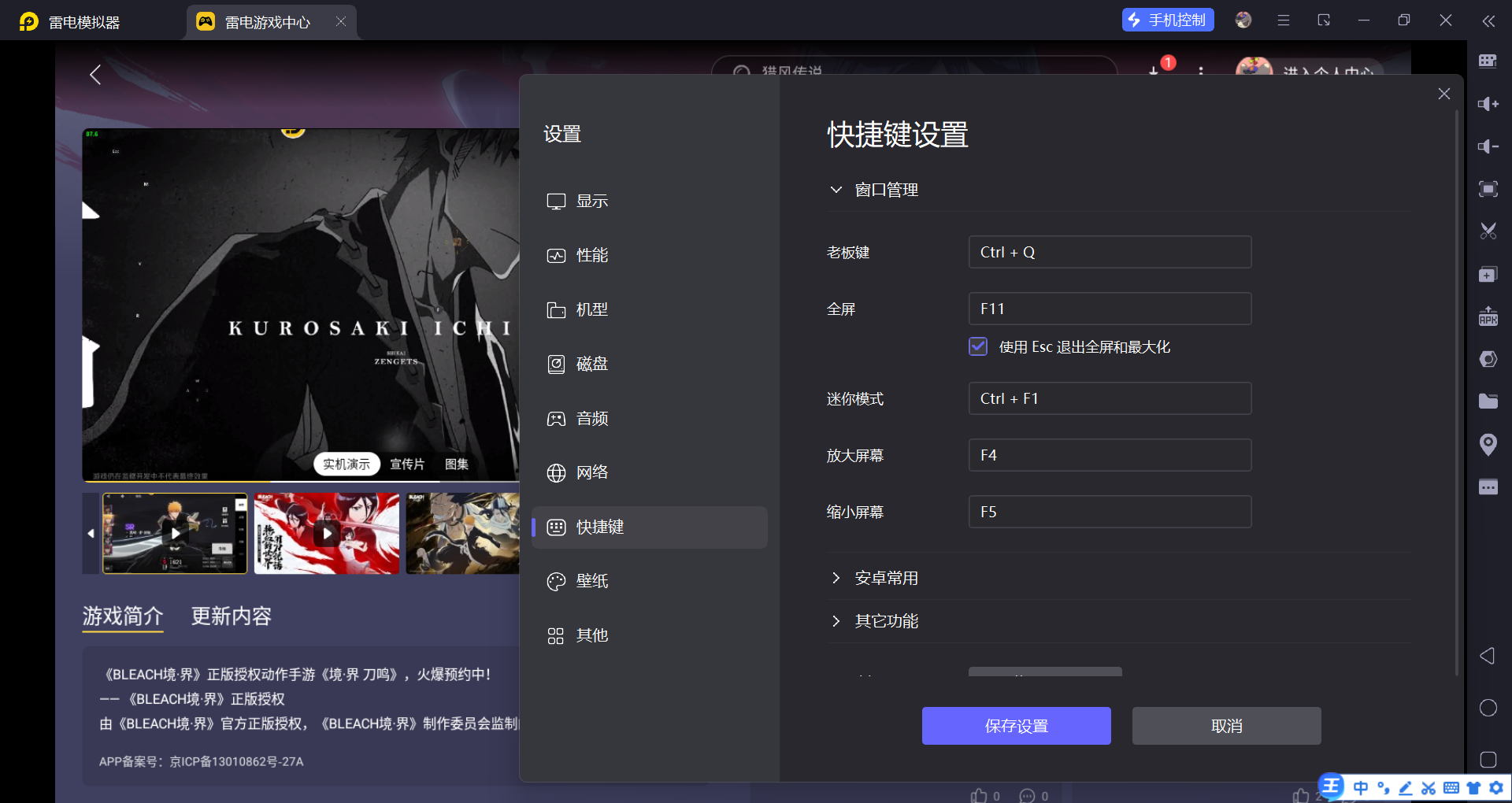
Task: Click the IME settings gear icon
Action: pos(1496,787)
